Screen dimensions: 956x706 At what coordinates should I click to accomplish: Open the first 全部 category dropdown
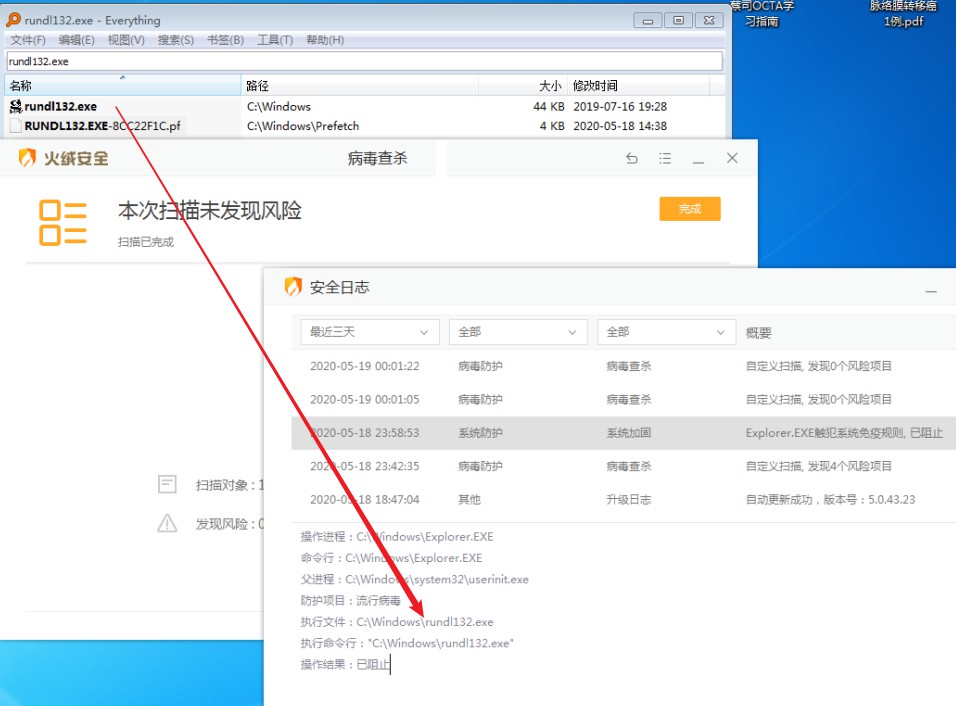pos(518,332)
